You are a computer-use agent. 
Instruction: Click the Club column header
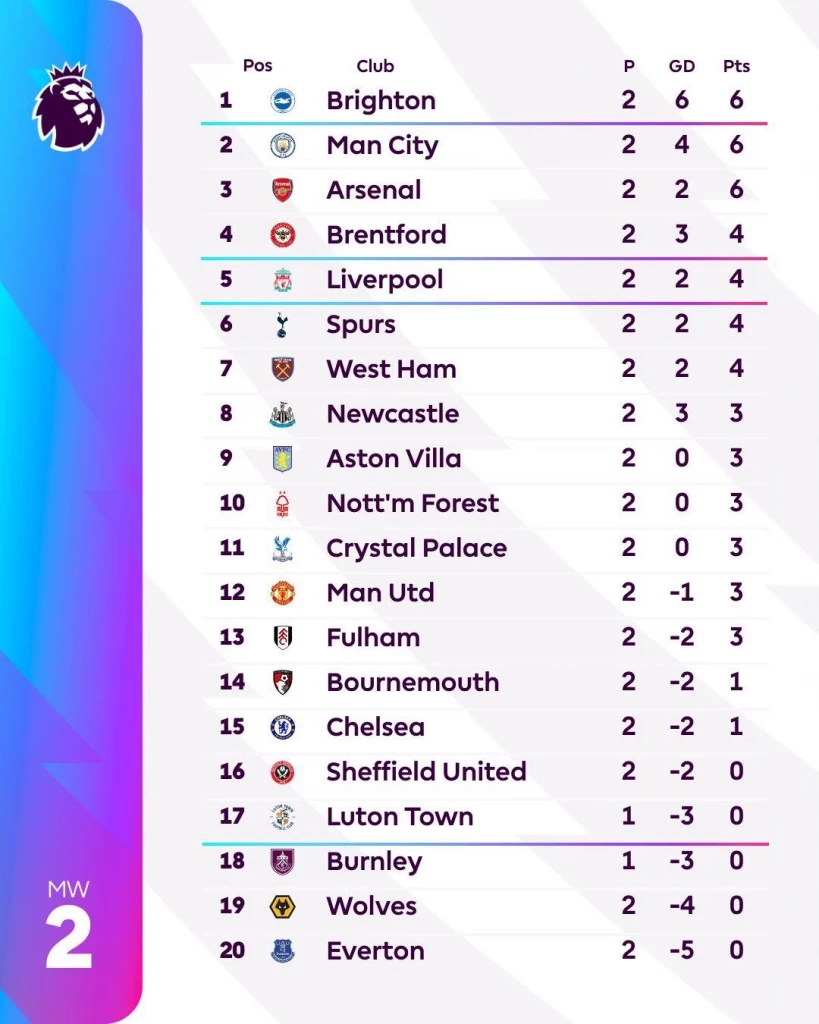pyautogui.click(x=375, y=67)
